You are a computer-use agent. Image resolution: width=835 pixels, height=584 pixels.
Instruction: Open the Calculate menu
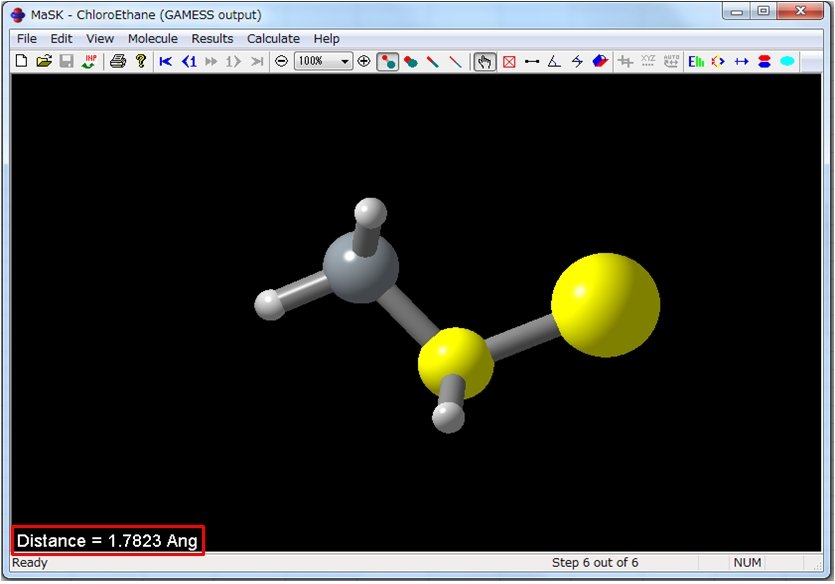point(273,38)
